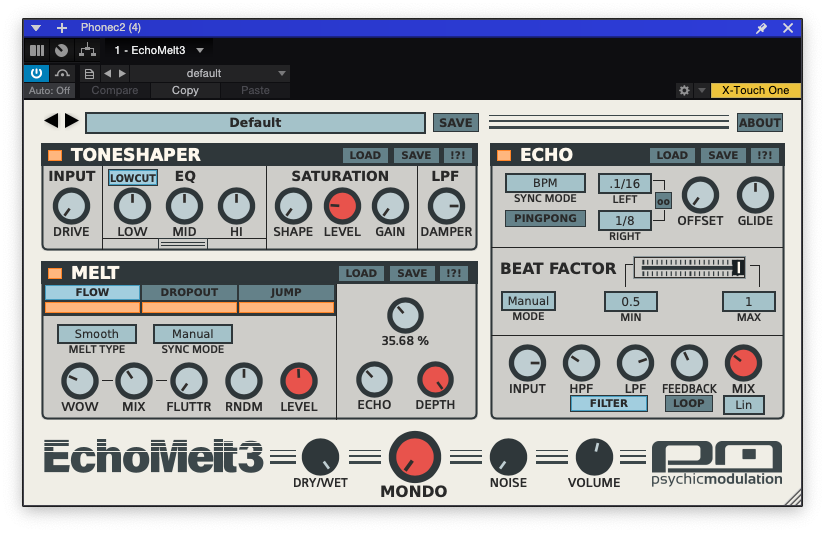825x533 pixels.
Task: Click the sidechain curve icon
Action: [x=63, y=73]
